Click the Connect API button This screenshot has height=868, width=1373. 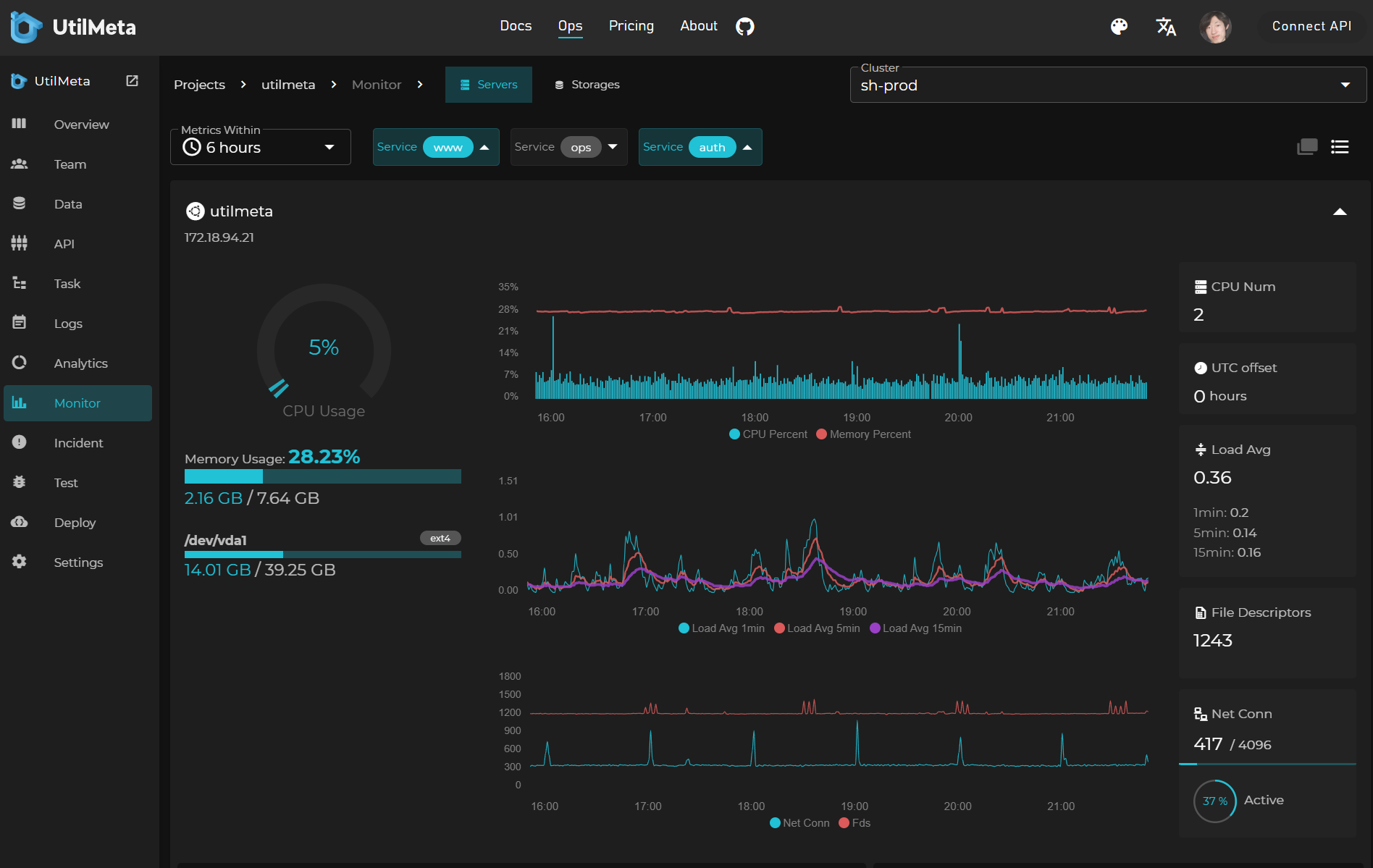(x=1311, y=26)
